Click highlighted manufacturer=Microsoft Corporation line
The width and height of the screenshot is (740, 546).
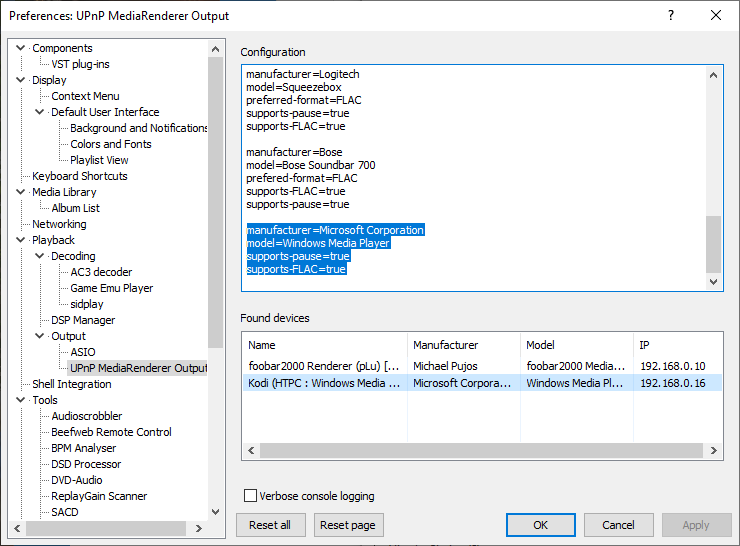335,230
